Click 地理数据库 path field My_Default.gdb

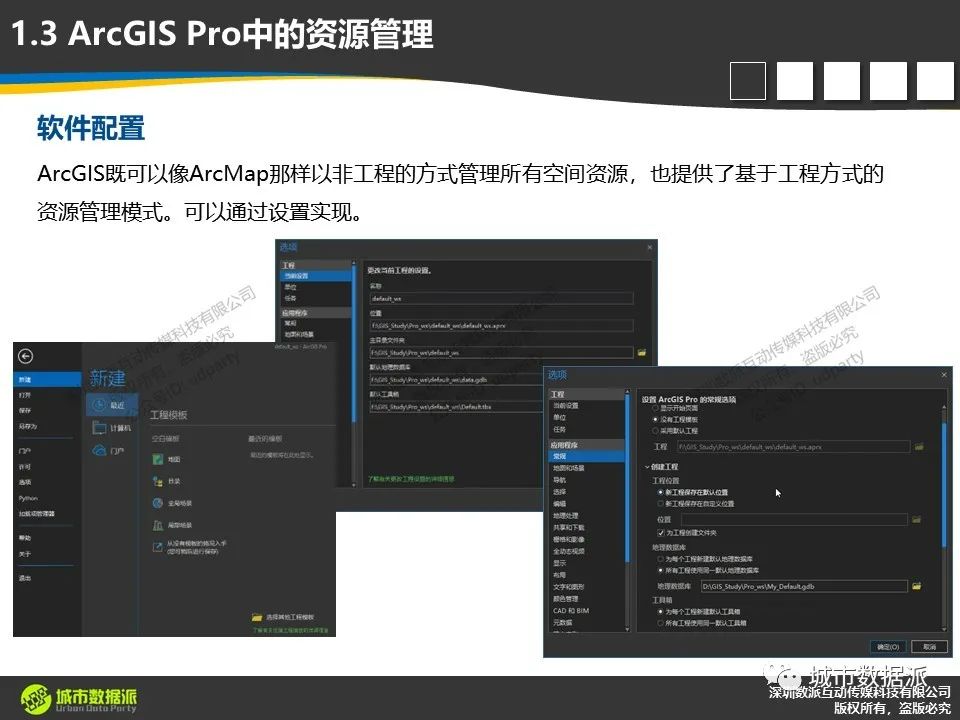click(x=803, y=586)
